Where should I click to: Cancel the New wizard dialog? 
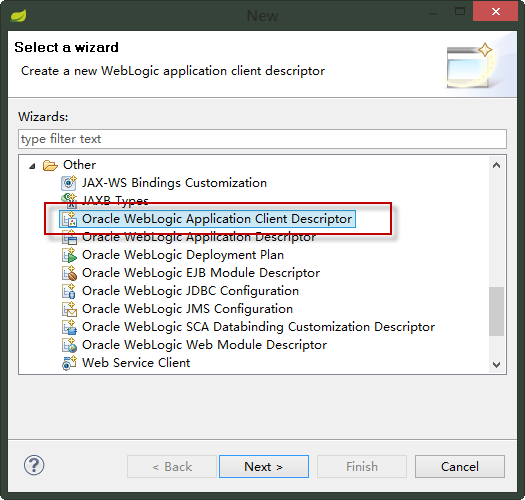click(460, 467)
